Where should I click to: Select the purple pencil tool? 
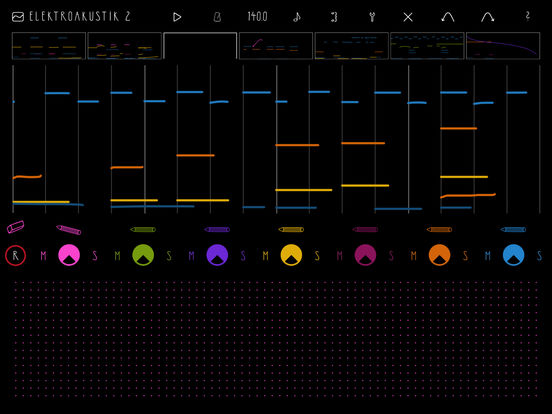point(217,230)
